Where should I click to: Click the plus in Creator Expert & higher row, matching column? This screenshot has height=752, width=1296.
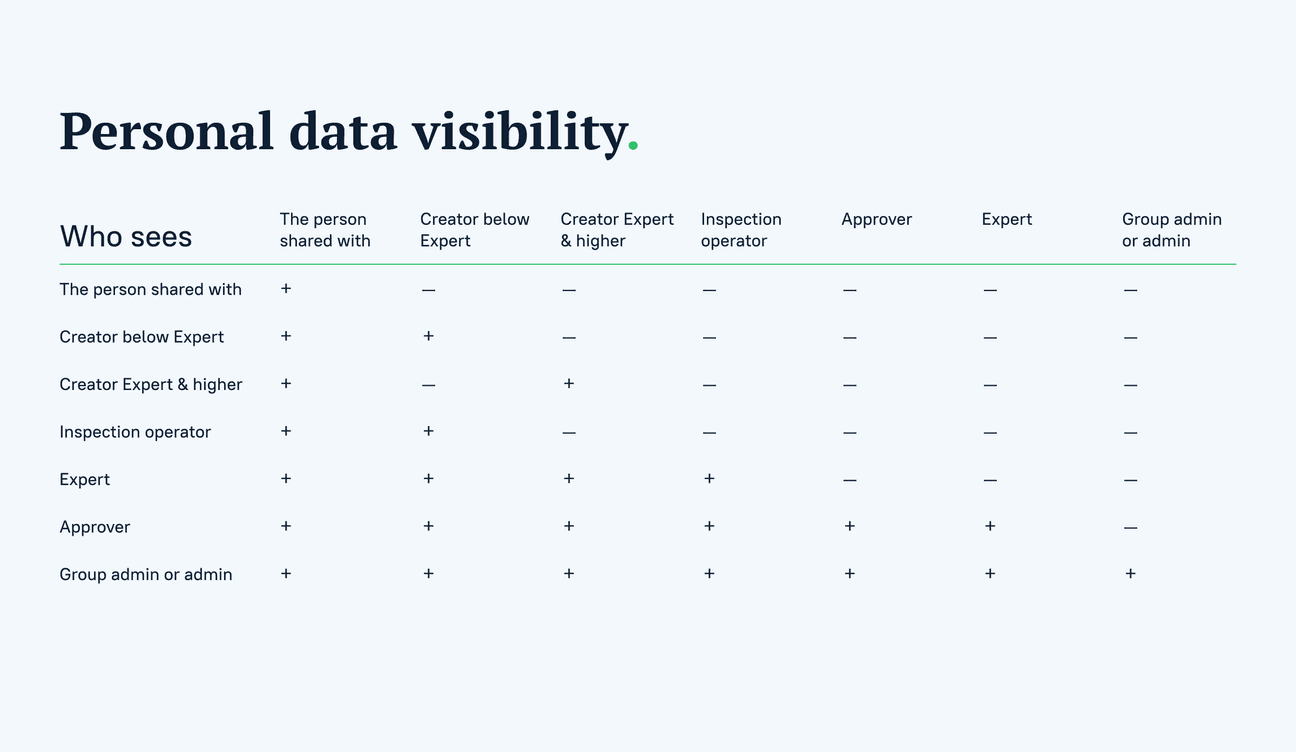pos(568,384)
